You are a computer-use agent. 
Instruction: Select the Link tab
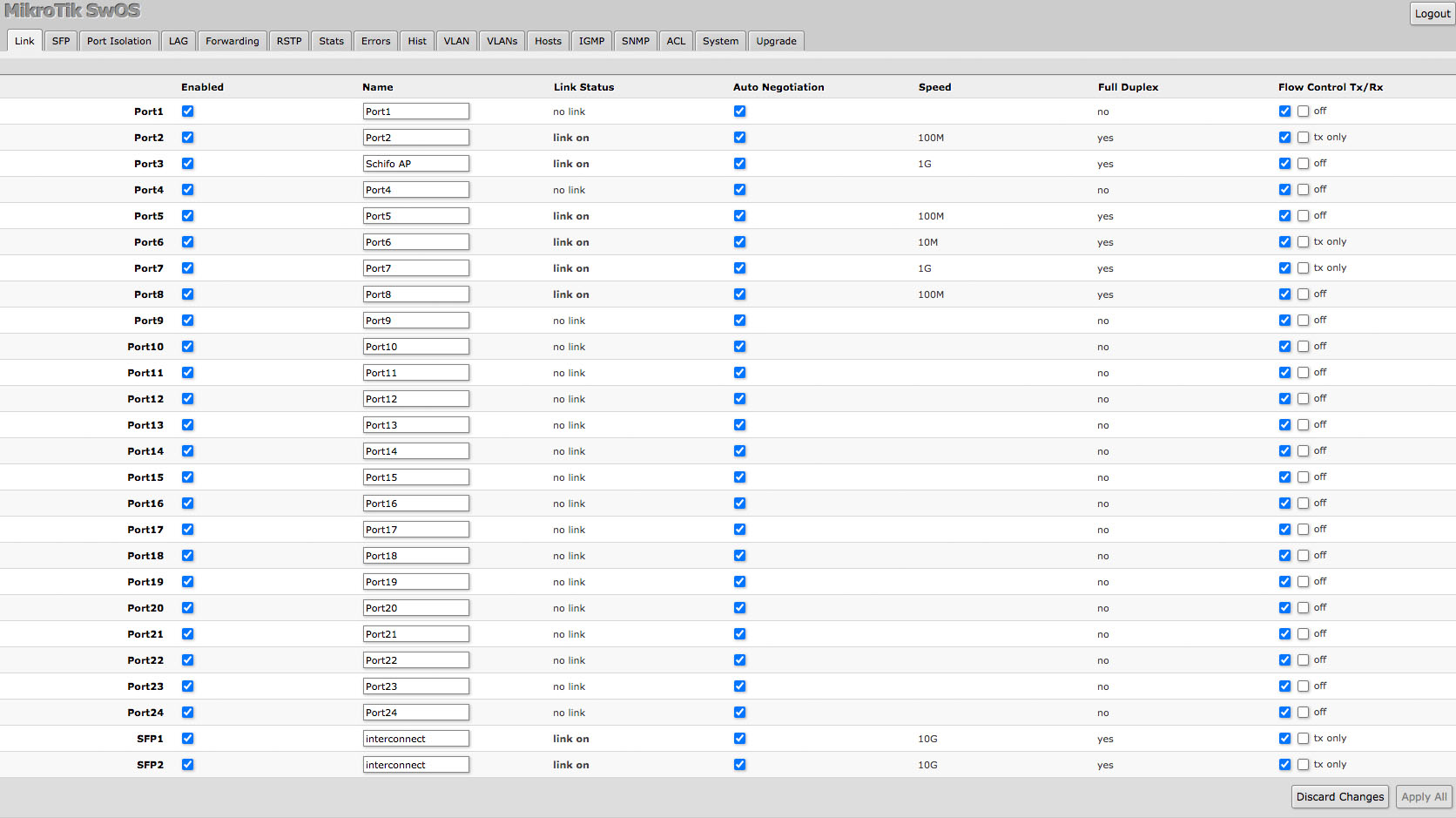[24, 41]
